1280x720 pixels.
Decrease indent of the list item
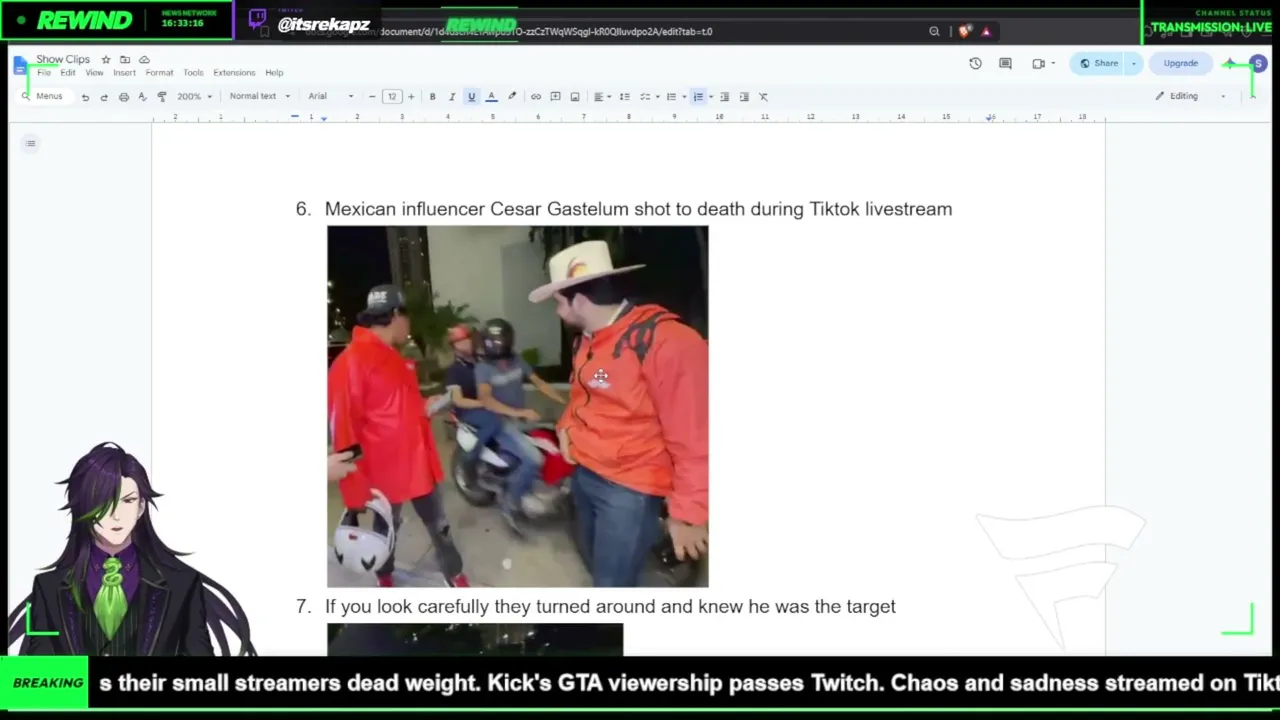[725, 97]
